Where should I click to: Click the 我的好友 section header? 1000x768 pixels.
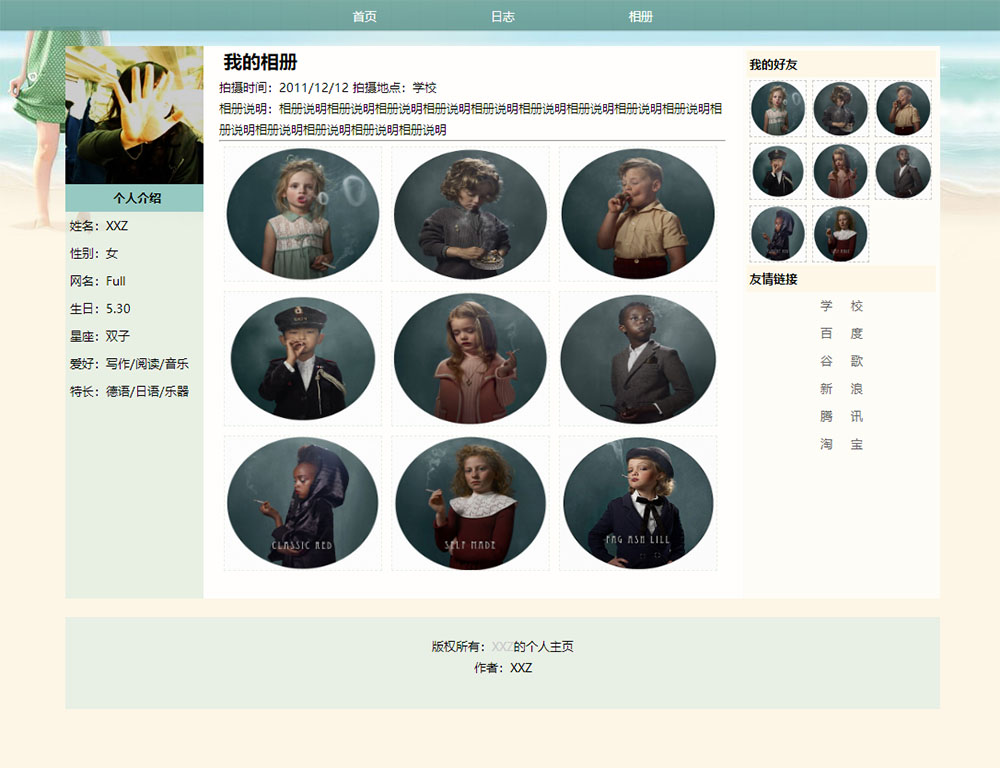(841, 64)
